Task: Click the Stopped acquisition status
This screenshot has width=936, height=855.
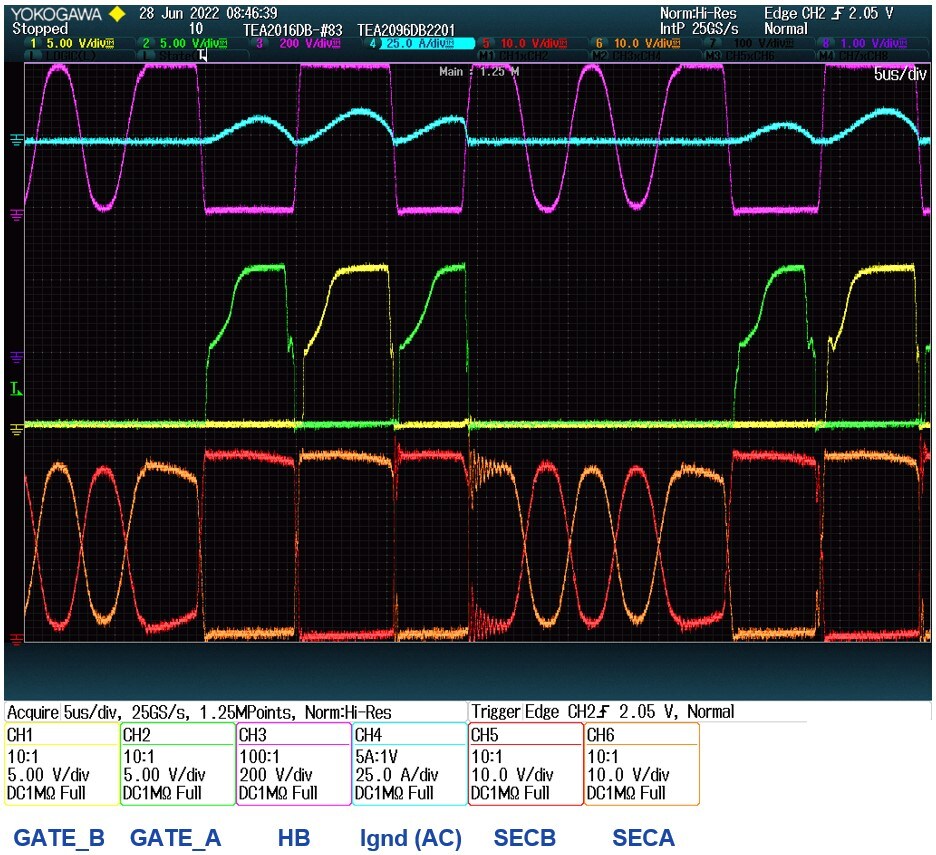Action: pyautogui.click(x=40, y=29)
